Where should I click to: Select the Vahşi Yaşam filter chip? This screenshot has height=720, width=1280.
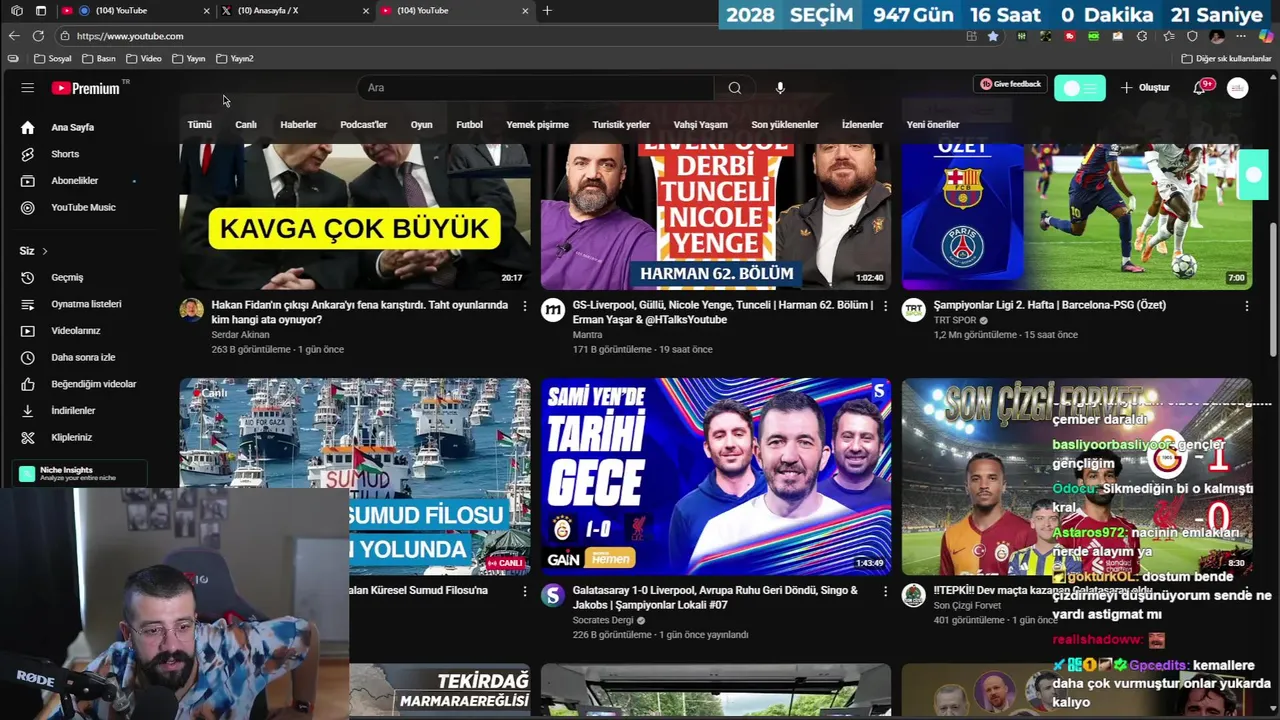700,125
